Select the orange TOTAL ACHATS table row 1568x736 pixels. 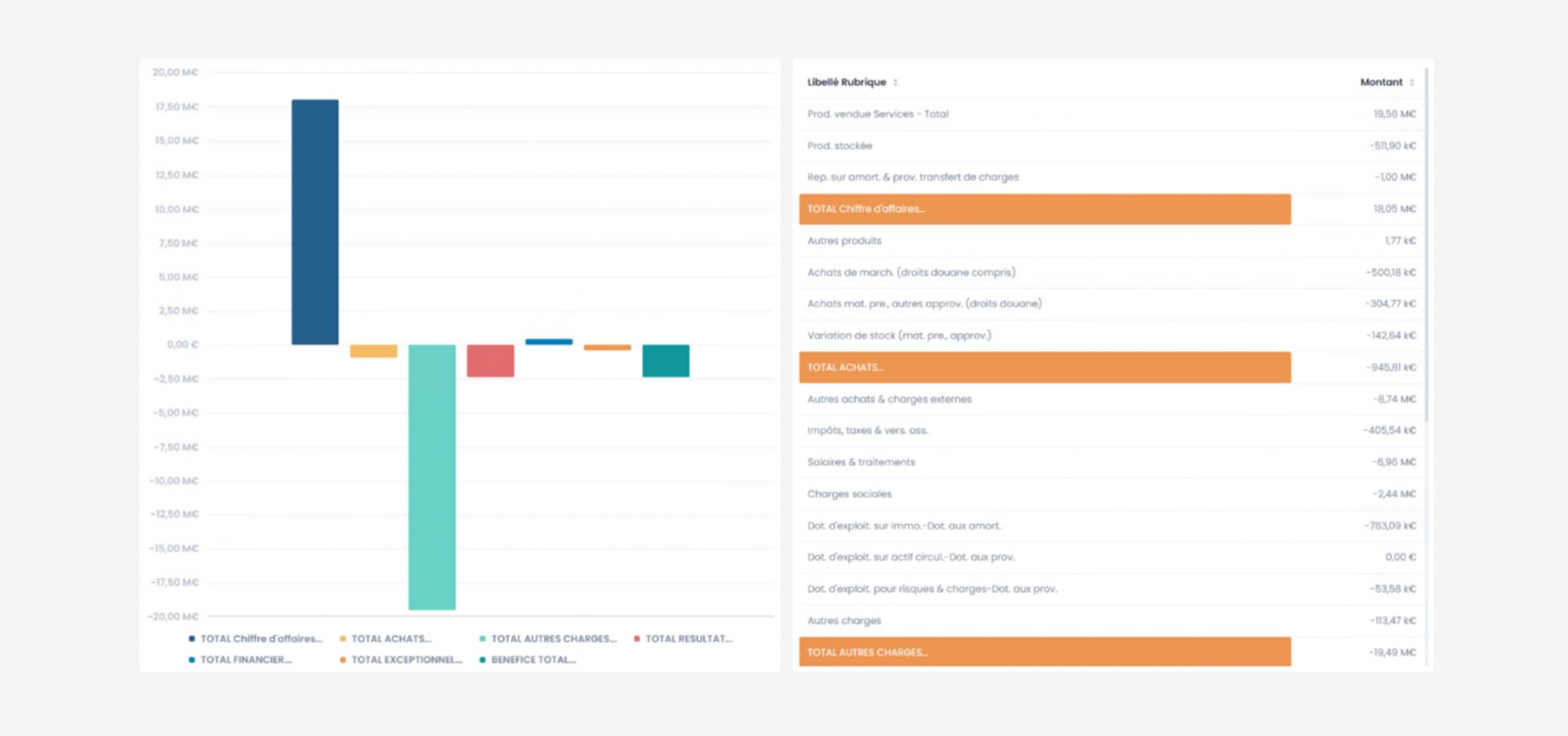pos(1045,368)
